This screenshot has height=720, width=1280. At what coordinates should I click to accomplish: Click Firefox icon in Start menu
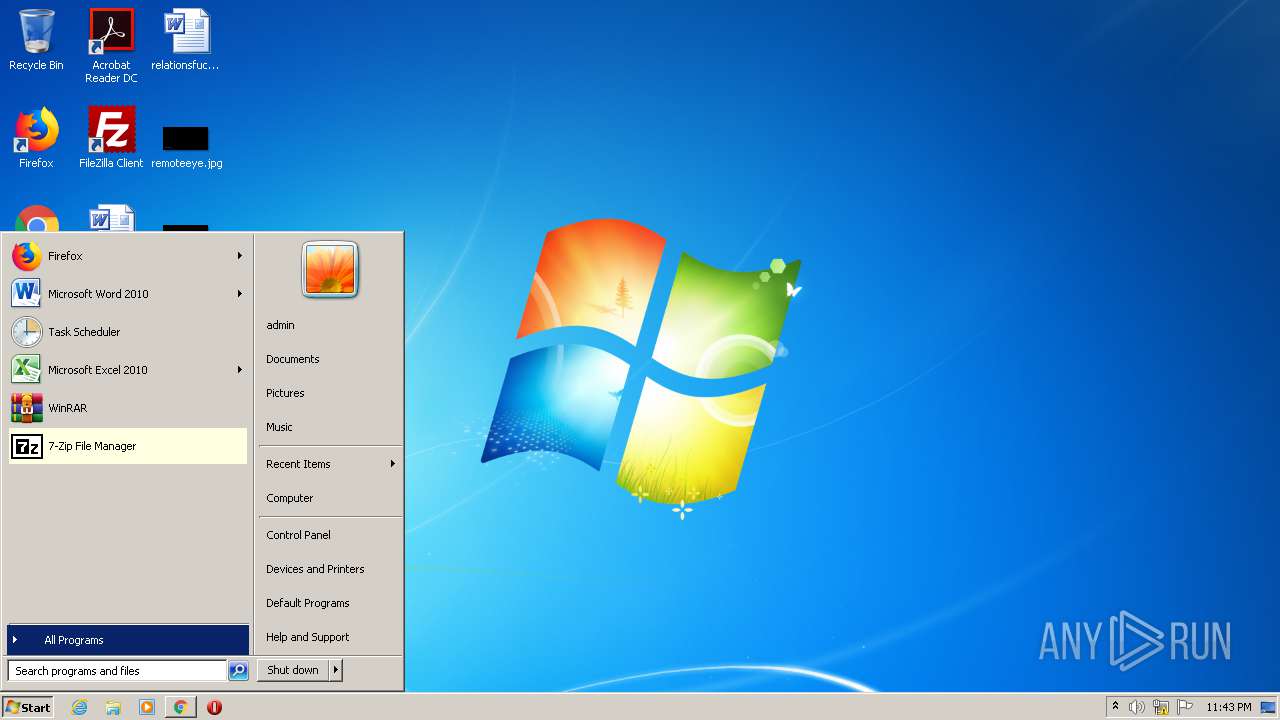tap(26, 256)
